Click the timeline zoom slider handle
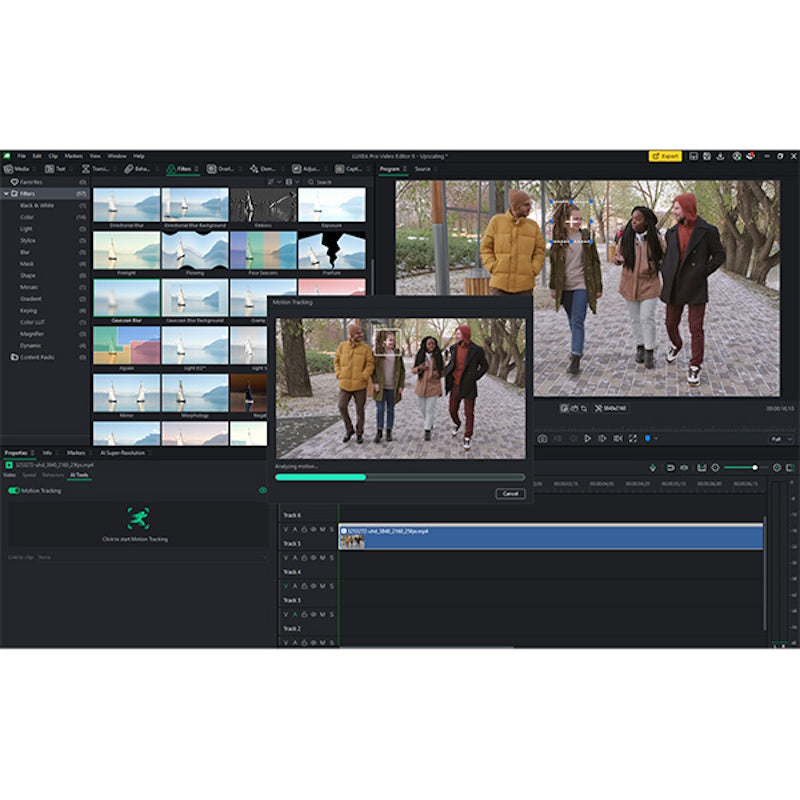 [755, 468]
